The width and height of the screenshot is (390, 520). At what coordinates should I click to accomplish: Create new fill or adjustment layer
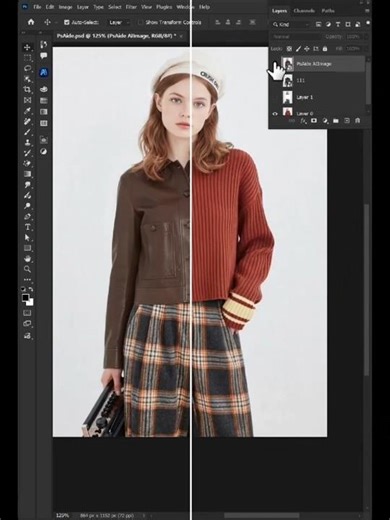pyautogui.click(x=325, y=121)
